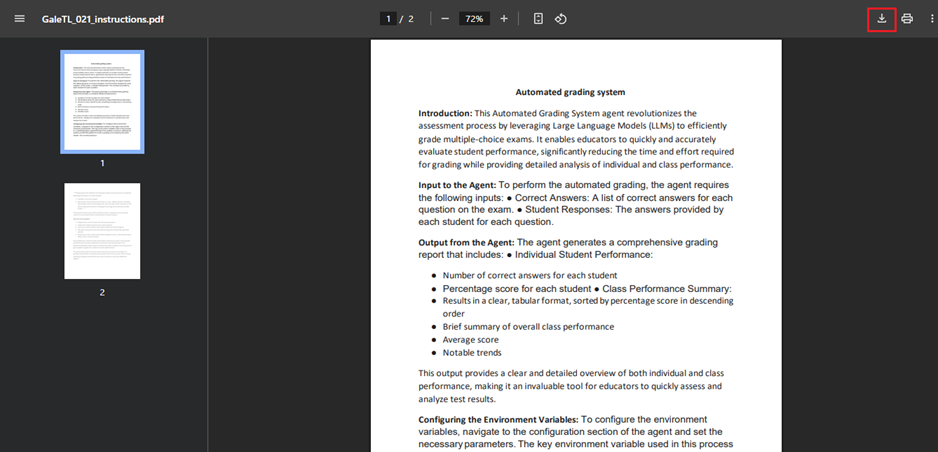Download the PDF with the download icon
This screenshot has height=452, width=938.
[881, 19]
